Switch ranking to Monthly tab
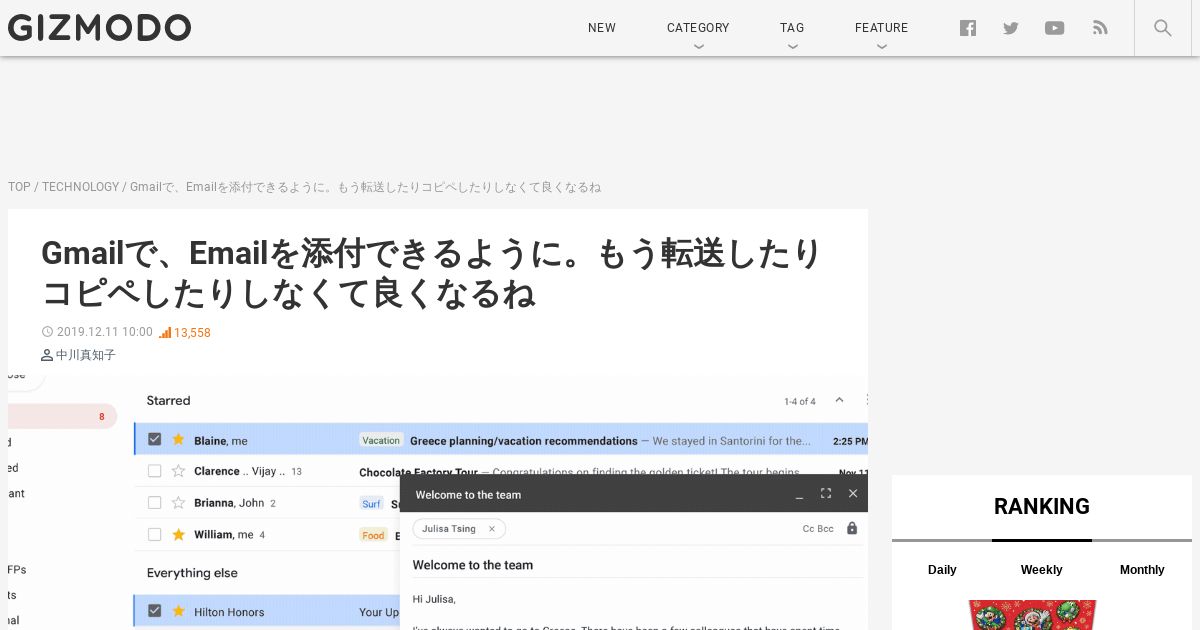1200x630 pixels. pos(1142,570)
